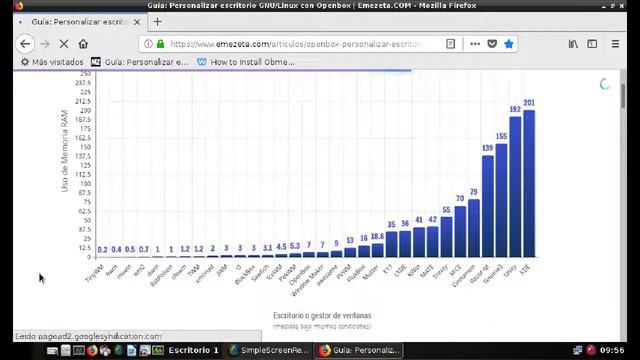Image resolution: width=640 pixels, height=360 pixels.
Task: Open the page actions three-dot menu
Action: 475,44
